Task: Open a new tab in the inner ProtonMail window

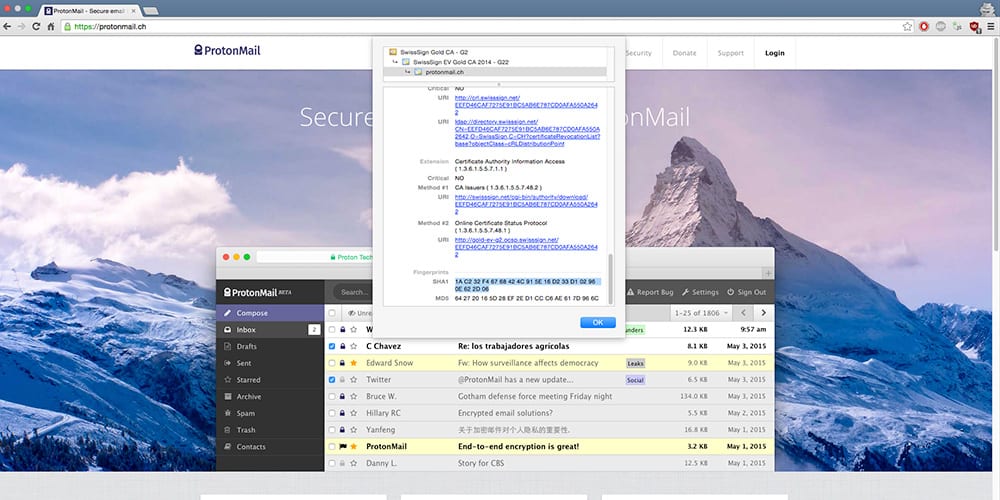Action: 768,273
